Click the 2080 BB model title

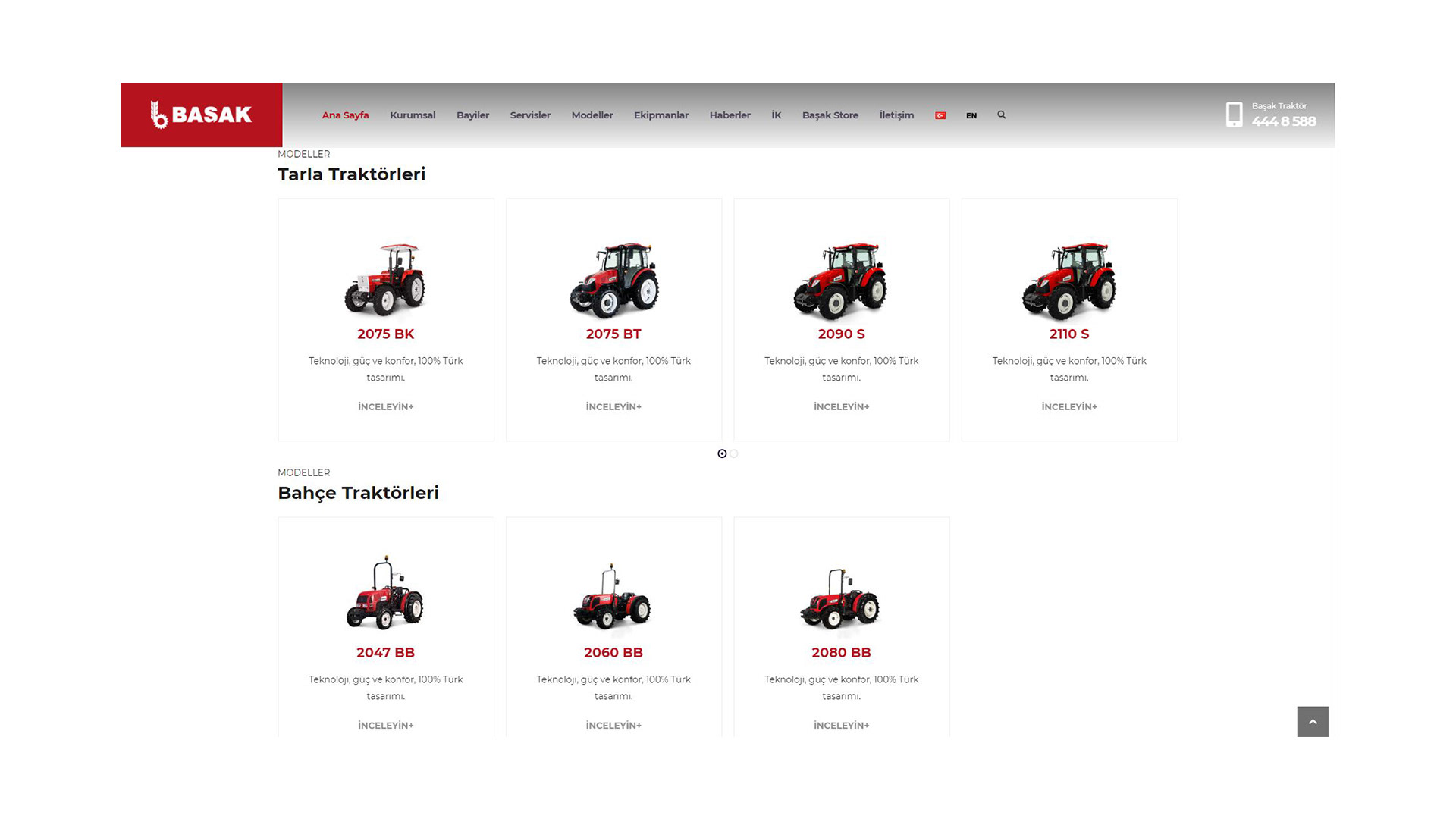840,653
